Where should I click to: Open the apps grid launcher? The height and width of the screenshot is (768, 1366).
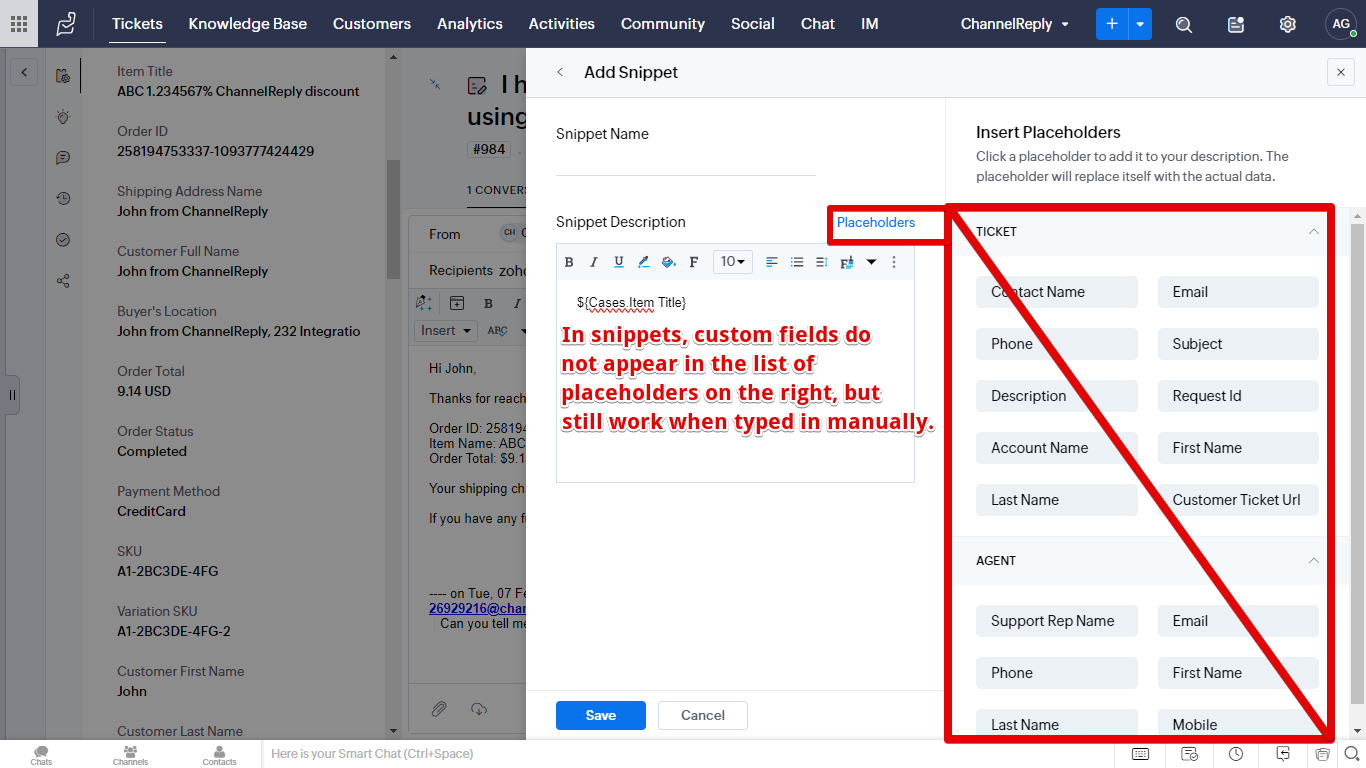coord(18,24)
